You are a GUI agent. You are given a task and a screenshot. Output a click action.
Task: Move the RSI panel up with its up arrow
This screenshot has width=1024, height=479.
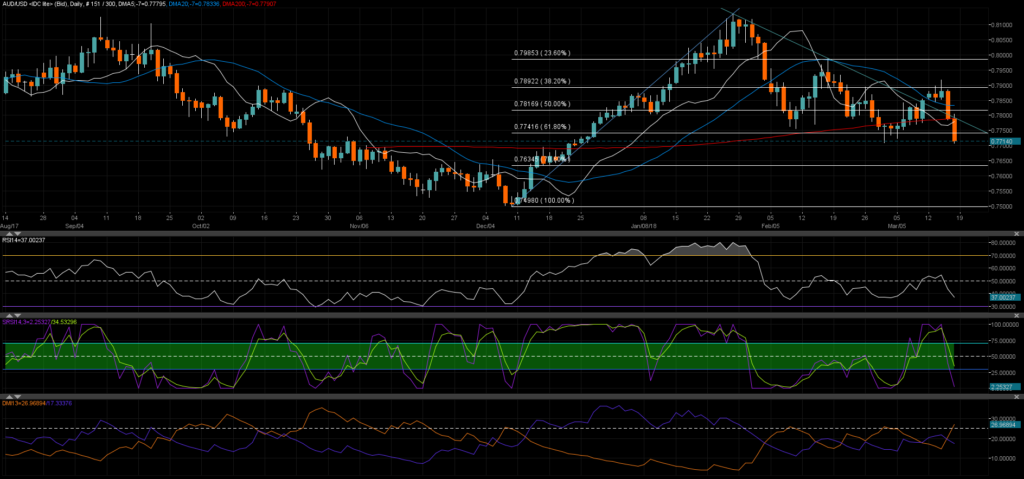9,234
